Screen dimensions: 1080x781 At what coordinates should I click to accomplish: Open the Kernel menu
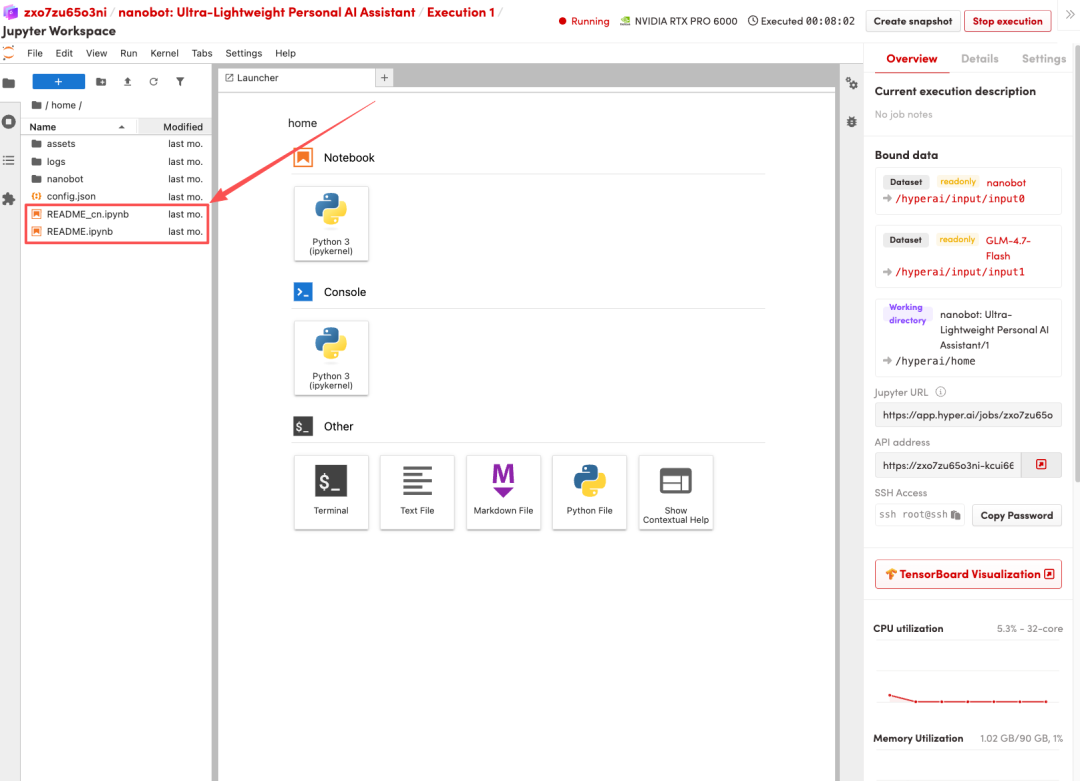(164, 53)
